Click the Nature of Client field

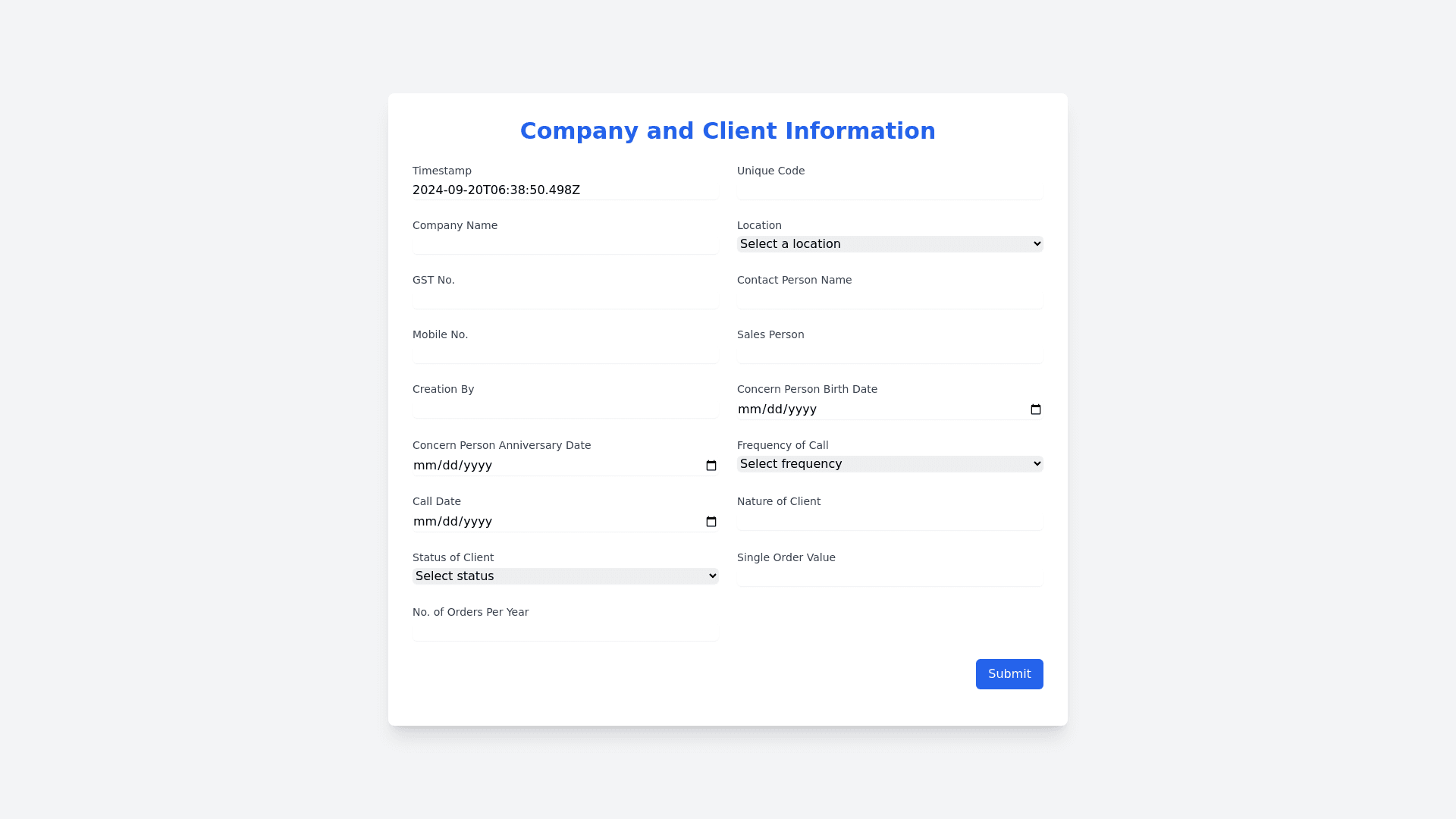click(x=890, y=520)
